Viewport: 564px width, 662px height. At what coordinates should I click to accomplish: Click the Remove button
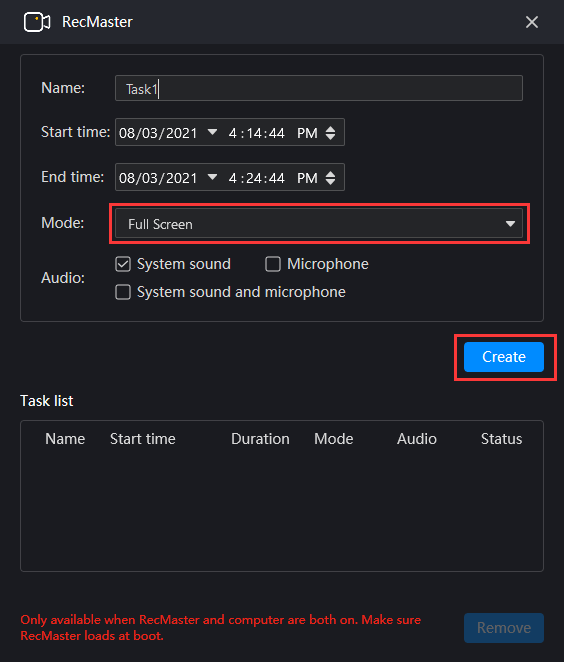pyautogui.click(x=504, y=628)
